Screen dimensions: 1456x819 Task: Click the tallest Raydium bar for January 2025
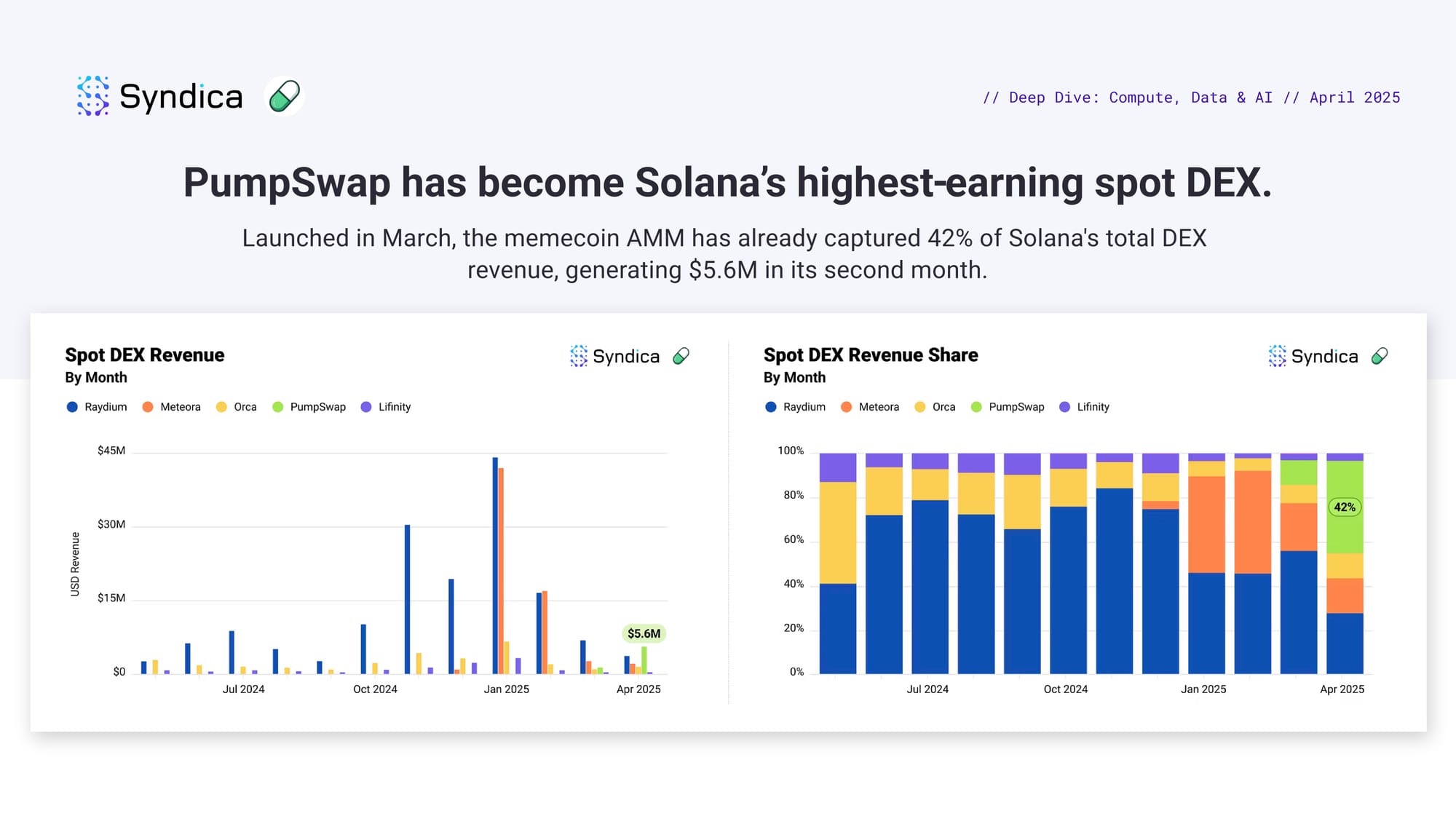[495, 564]
